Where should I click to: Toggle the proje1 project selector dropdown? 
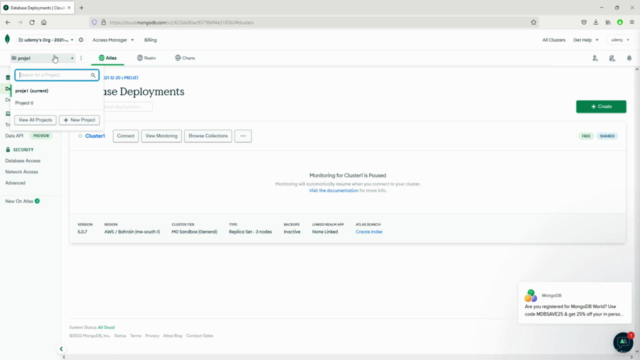[x=42, y=58]
